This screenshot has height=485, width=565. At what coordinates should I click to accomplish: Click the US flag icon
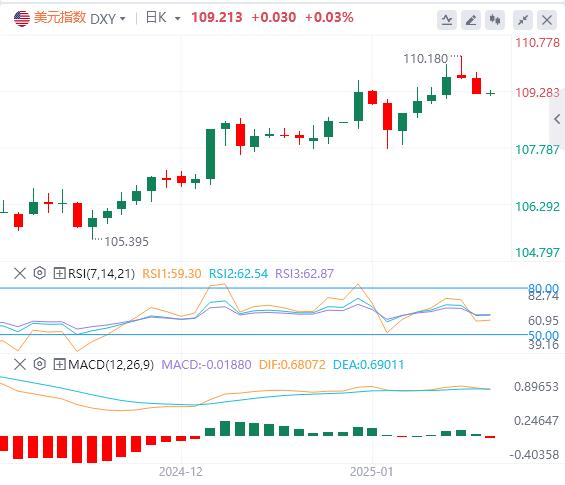[x=22, y=18]
